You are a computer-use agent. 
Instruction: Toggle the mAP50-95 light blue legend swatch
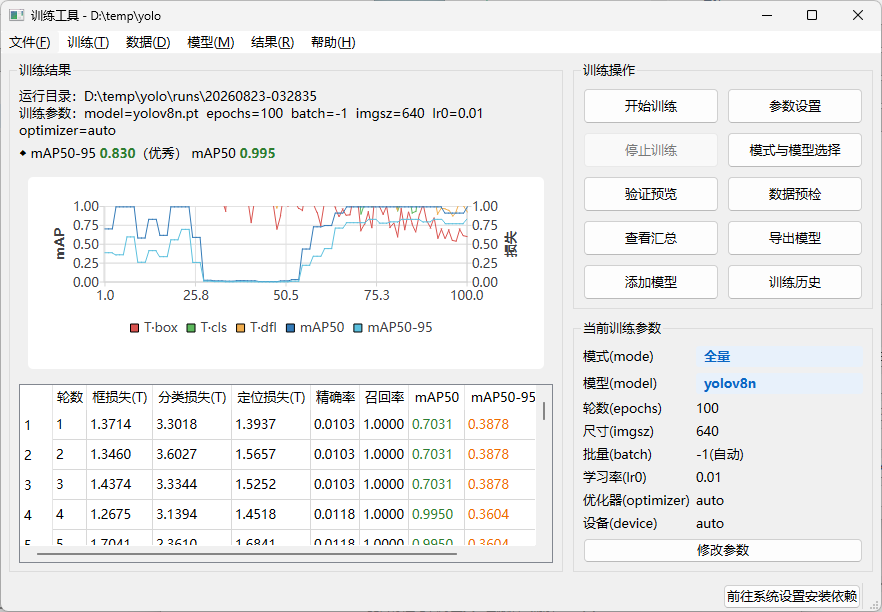358,328
